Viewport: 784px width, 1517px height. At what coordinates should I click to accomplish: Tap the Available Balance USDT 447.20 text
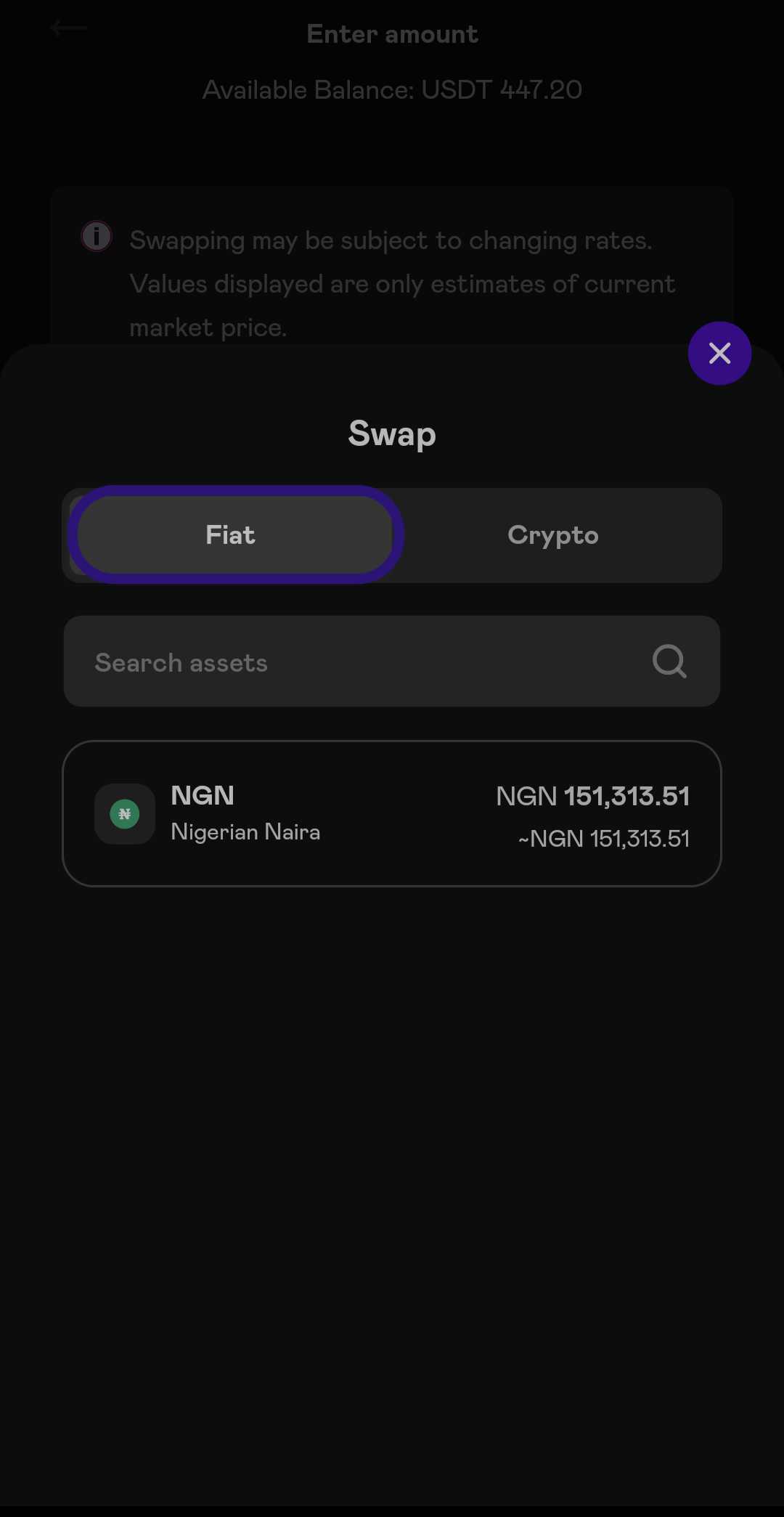(x=392, y=90)
